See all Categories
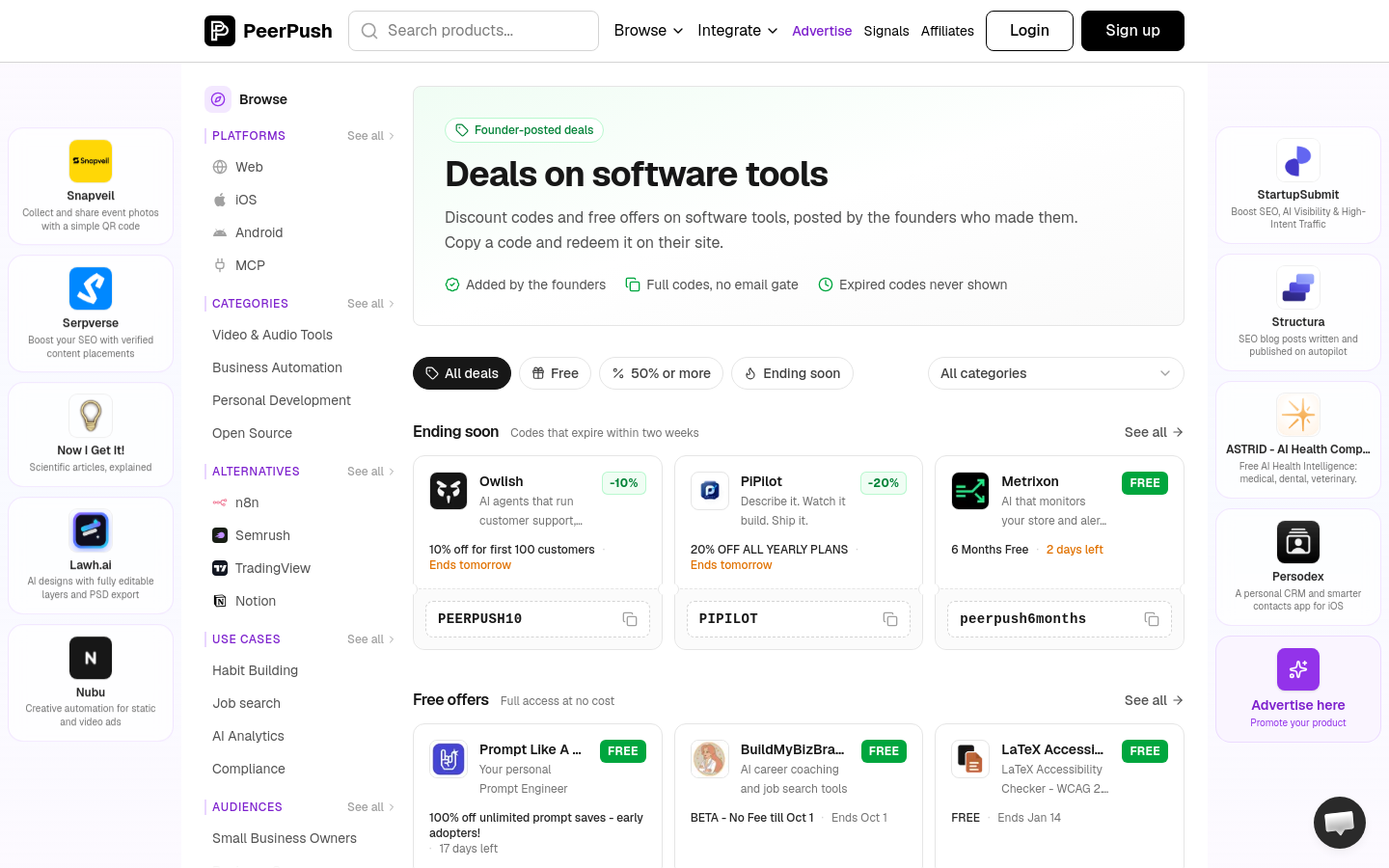The height and width of the screenshot is (868, 1389). coord(371,304)
